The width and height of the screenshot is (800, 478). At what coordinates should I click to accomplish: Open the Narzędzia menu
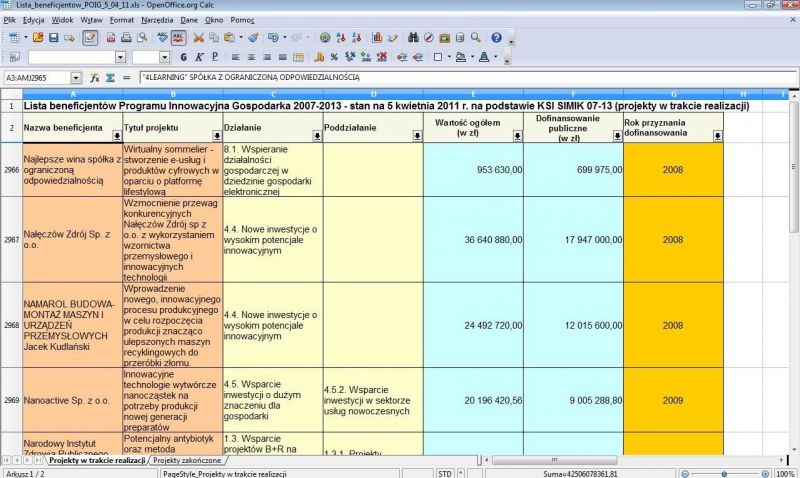coord(157,20)
